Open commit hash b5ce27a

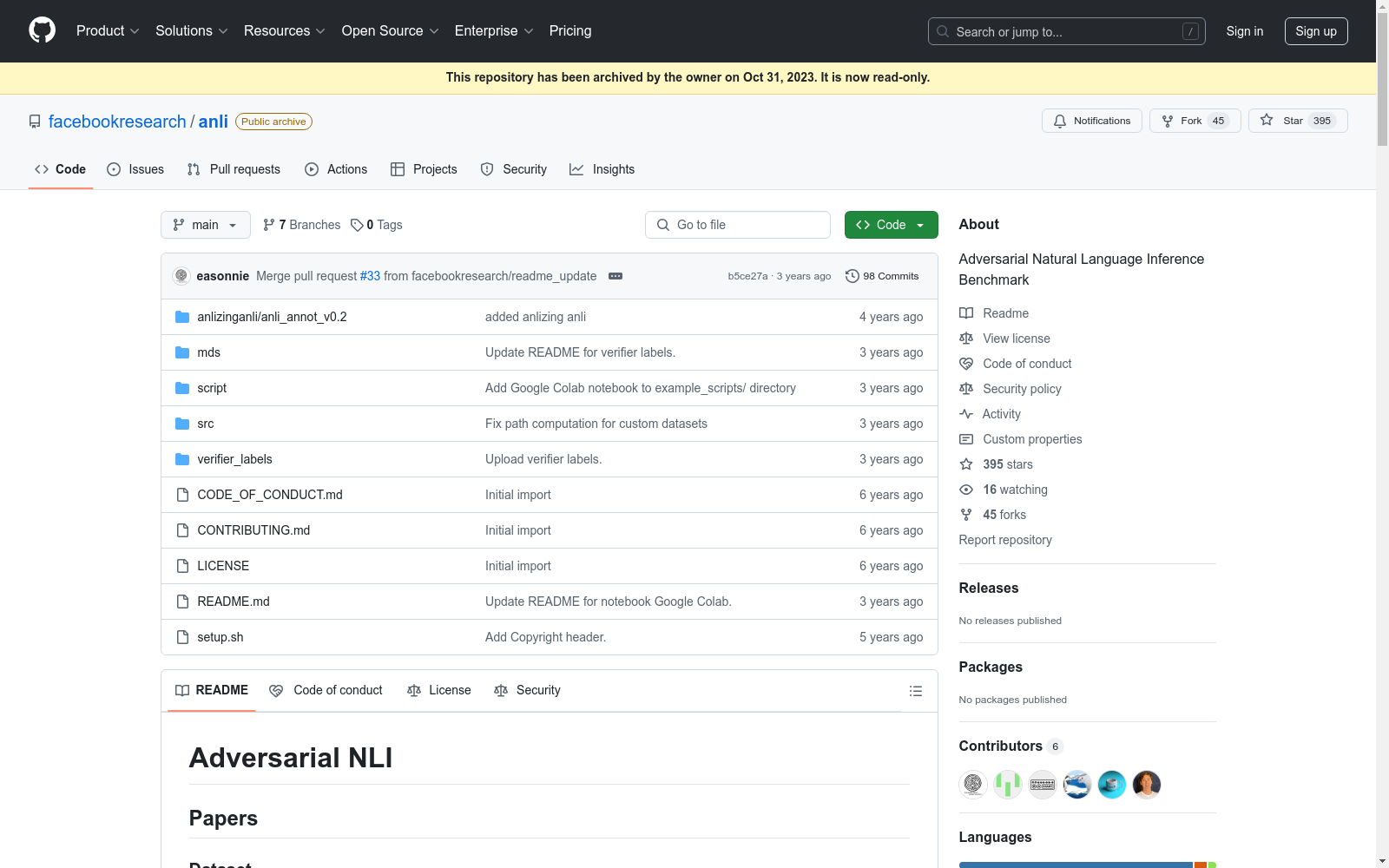tap(747, 276)
